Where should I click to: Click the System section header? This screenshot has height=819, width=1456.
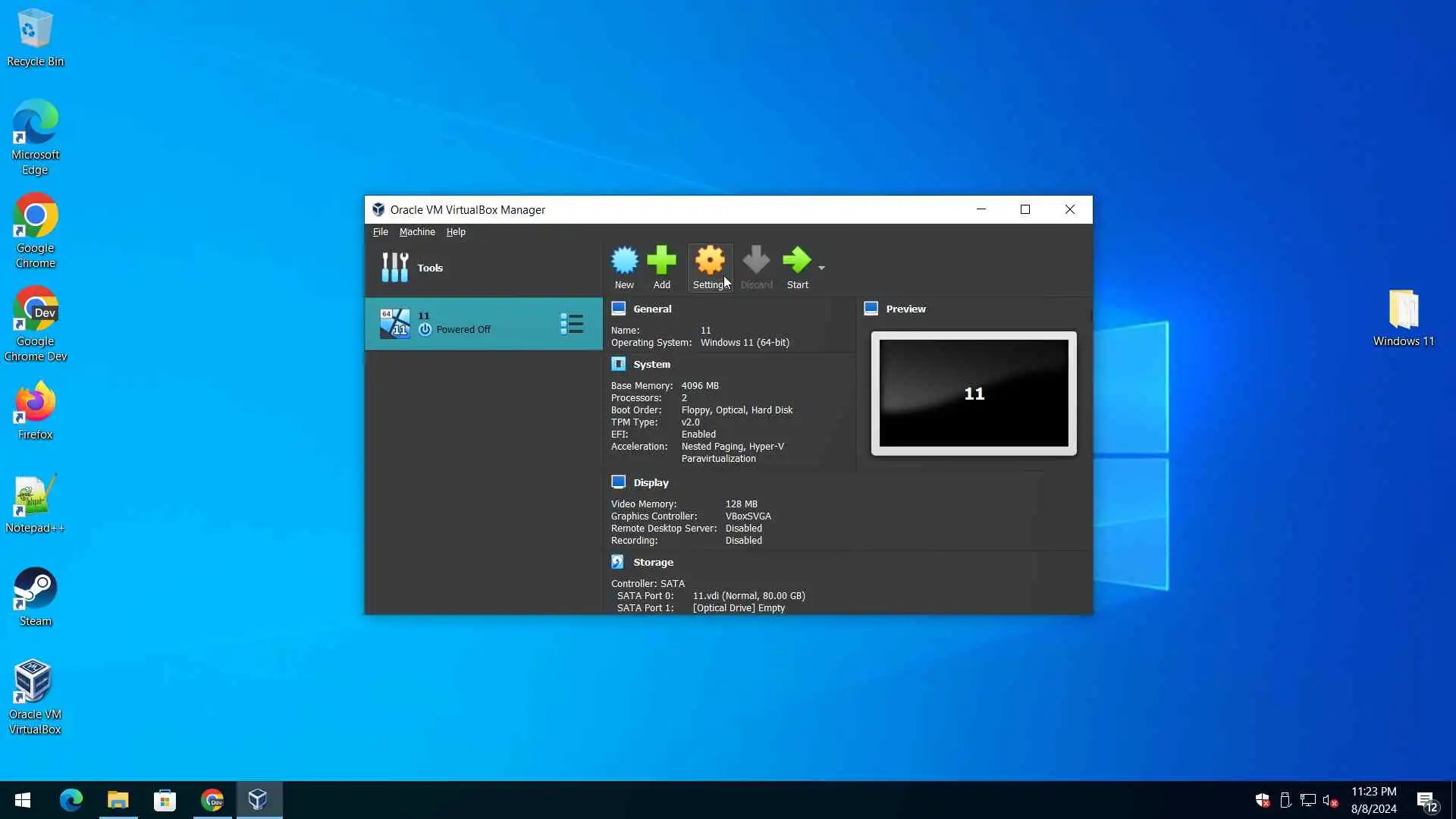click(x=651, y=364)
